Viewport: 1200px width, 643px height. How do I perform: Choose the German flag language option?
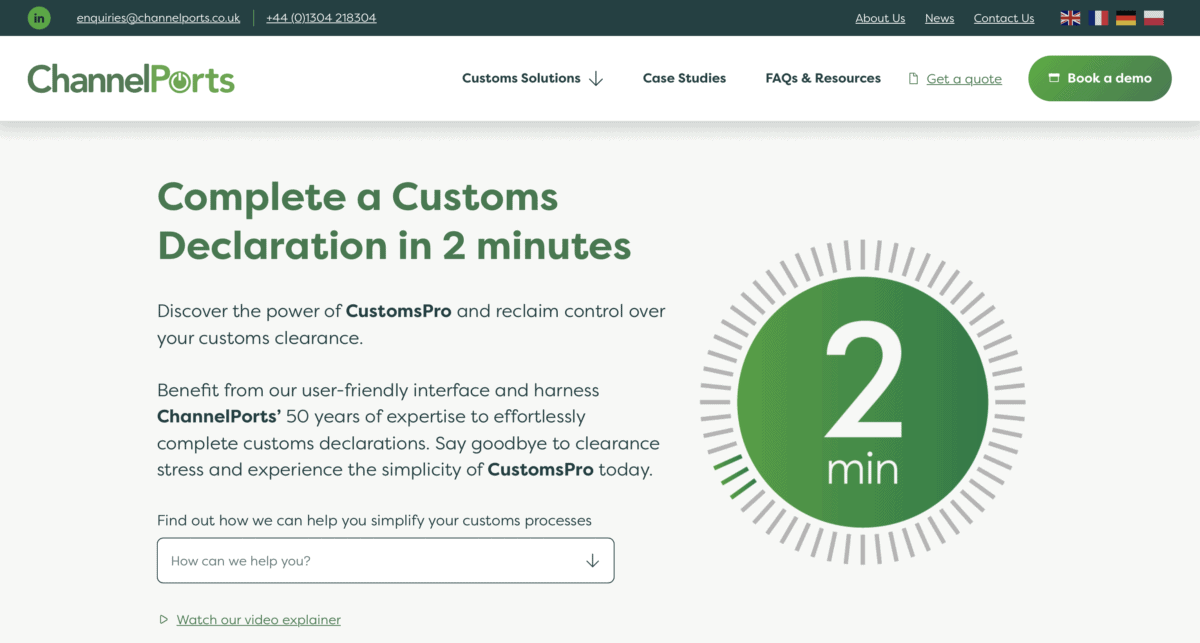[1126, 18]
